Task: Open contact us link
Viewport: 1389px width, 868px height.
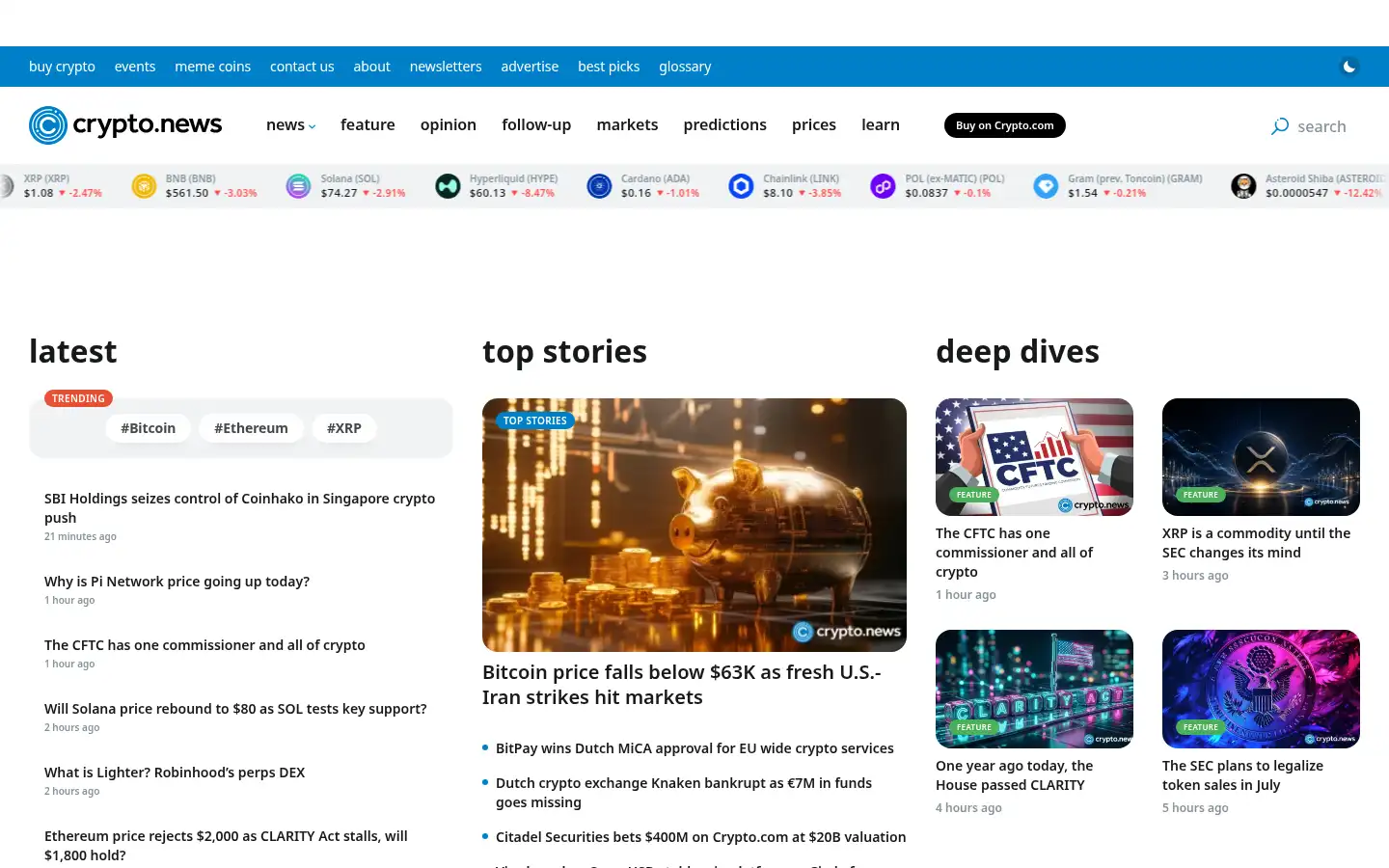Action: pyautogui.click(x=302, y=67)
